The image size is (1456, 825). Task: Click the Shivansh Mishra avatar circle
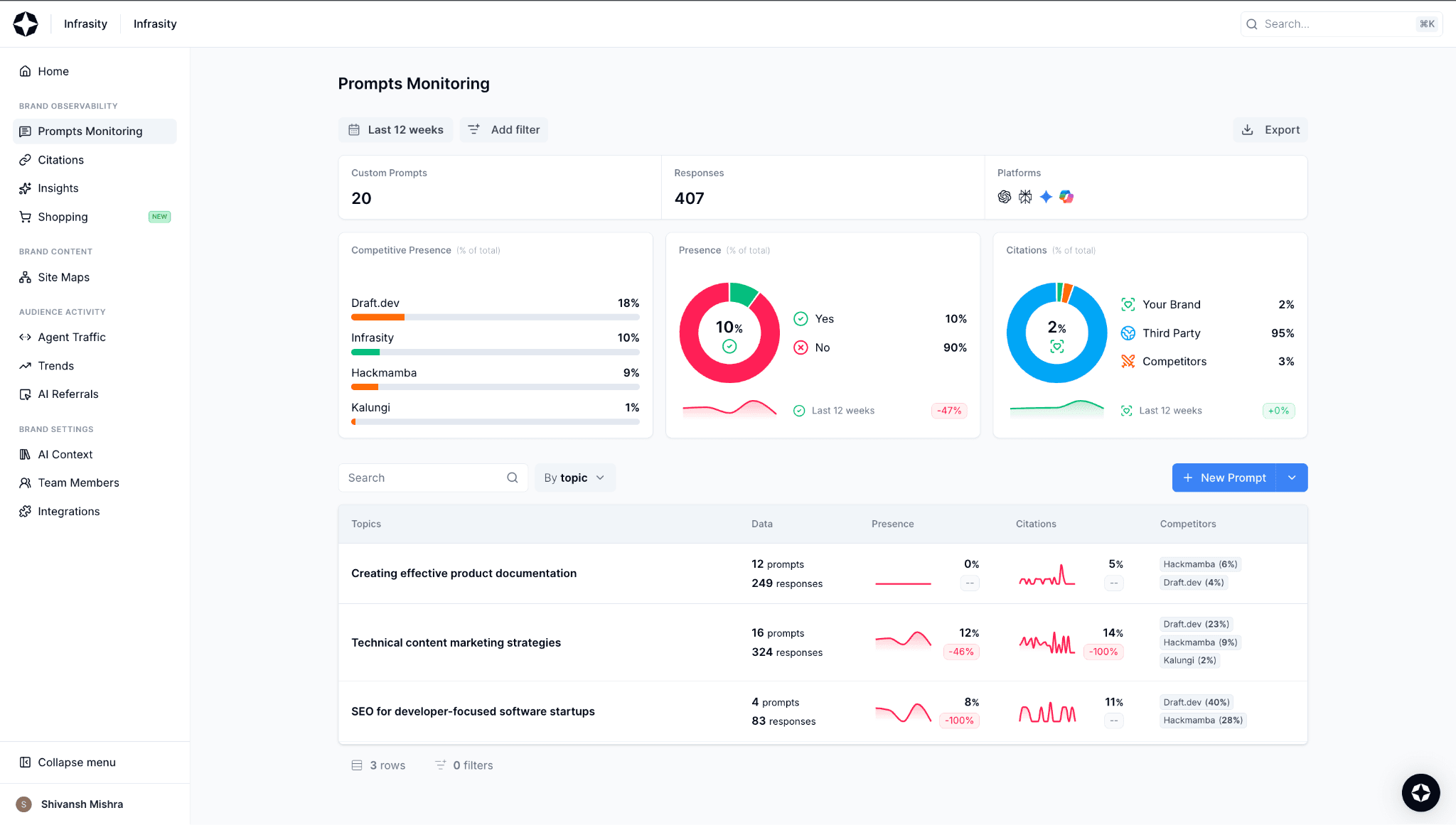click(x=23, y=804)
